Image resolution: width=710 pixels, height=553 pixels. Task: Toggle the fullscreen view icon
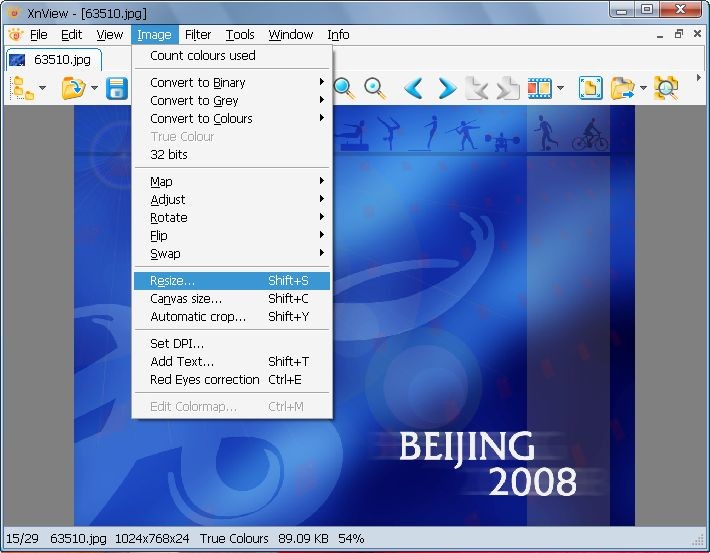590,88
